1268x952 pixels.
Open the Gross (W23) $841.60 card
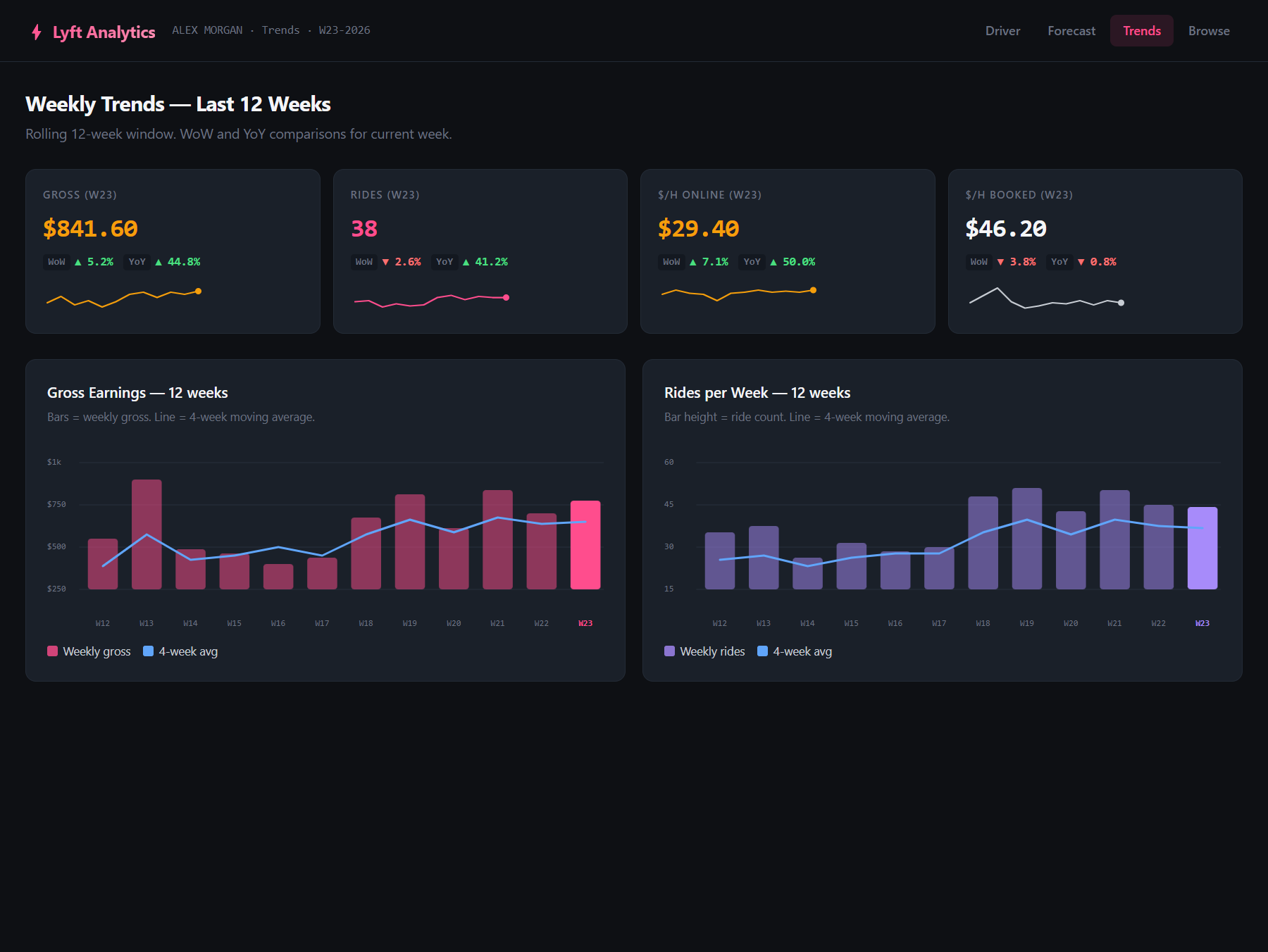click(173, 251)
